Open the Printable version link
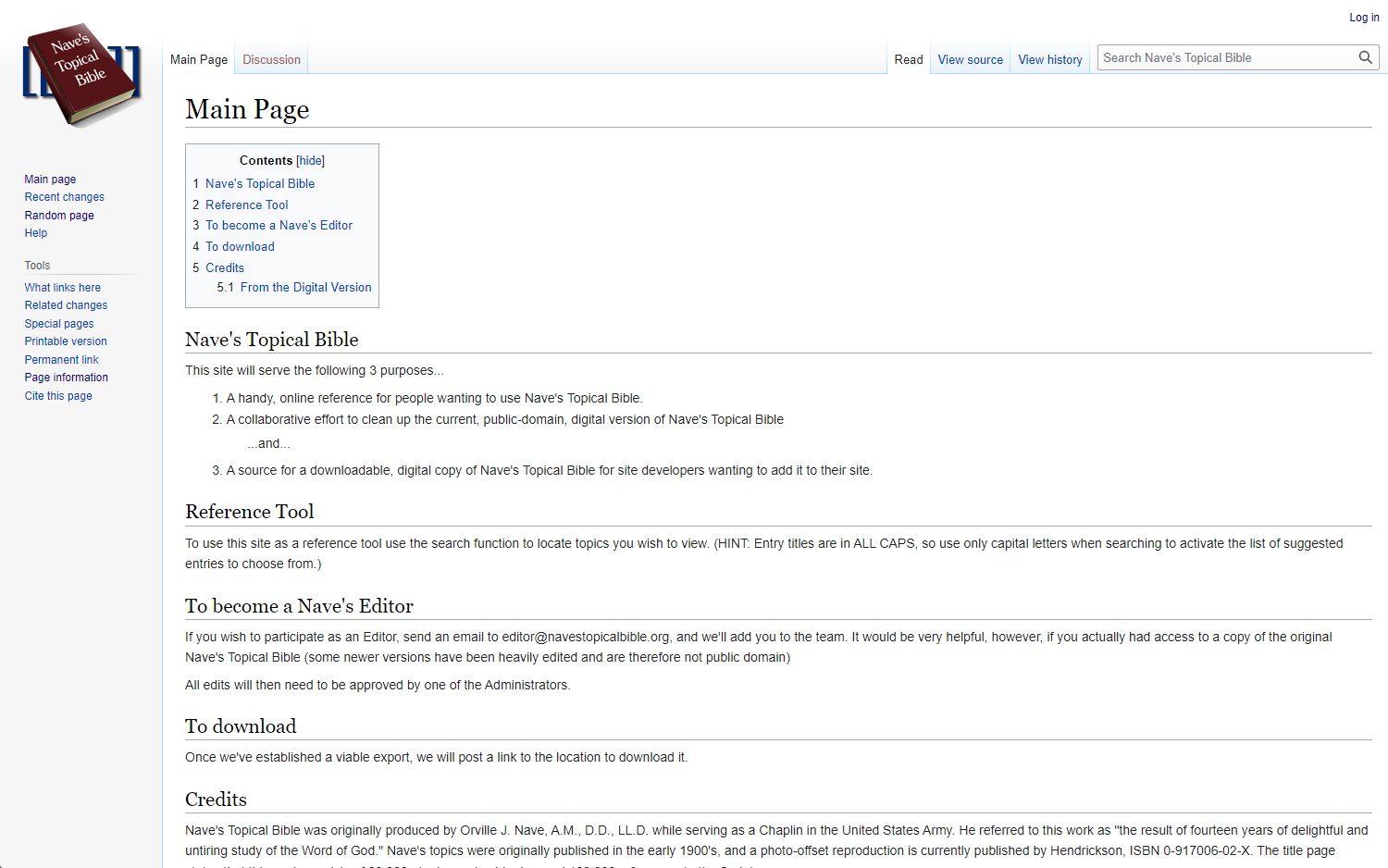 coord(66,341)
